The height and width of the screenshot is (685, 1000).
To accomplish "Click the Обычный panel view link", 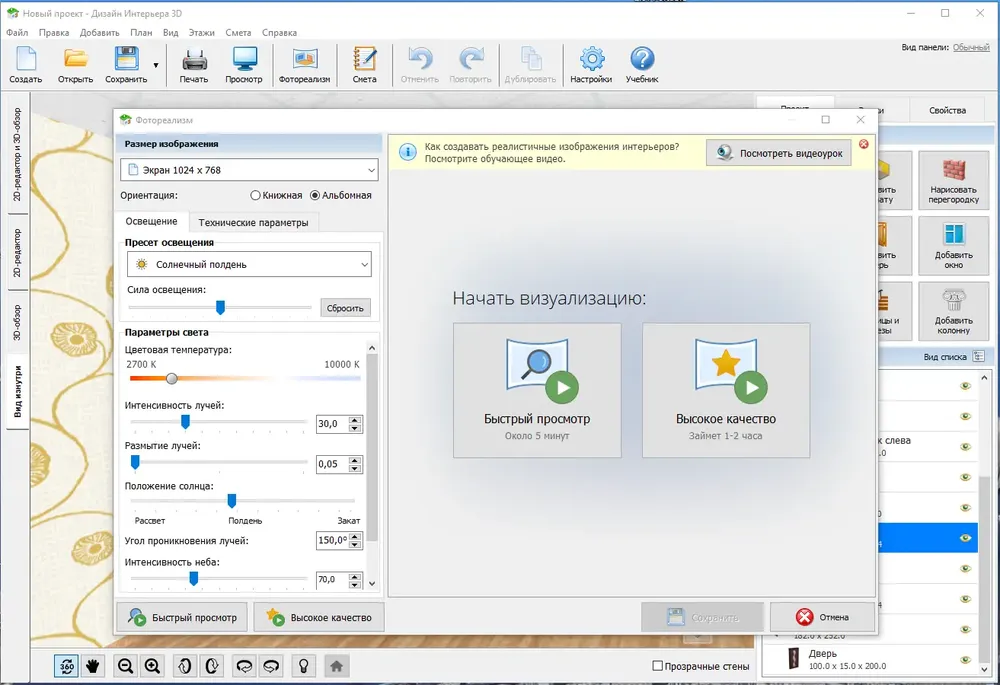I will [971, 47].
